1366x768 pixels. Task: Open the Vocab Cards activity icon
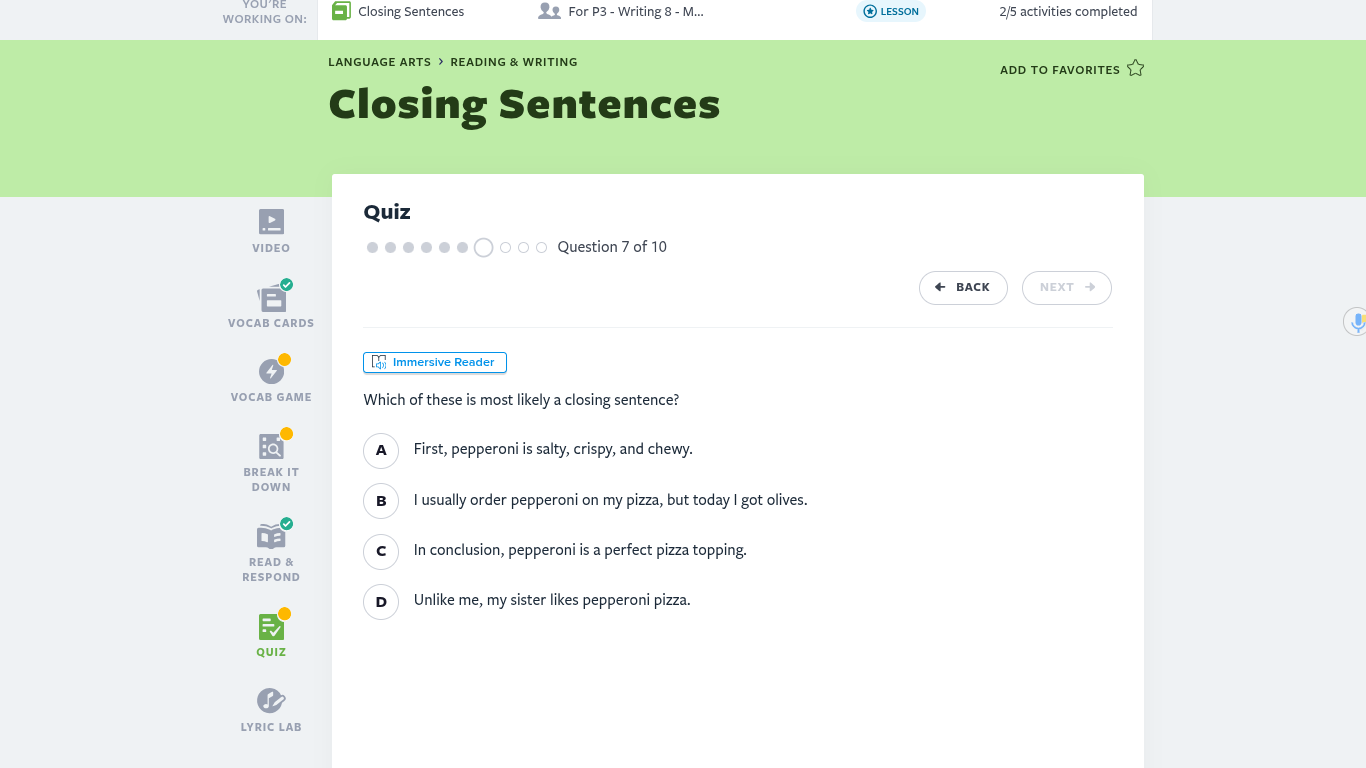(x=271, y=298)
